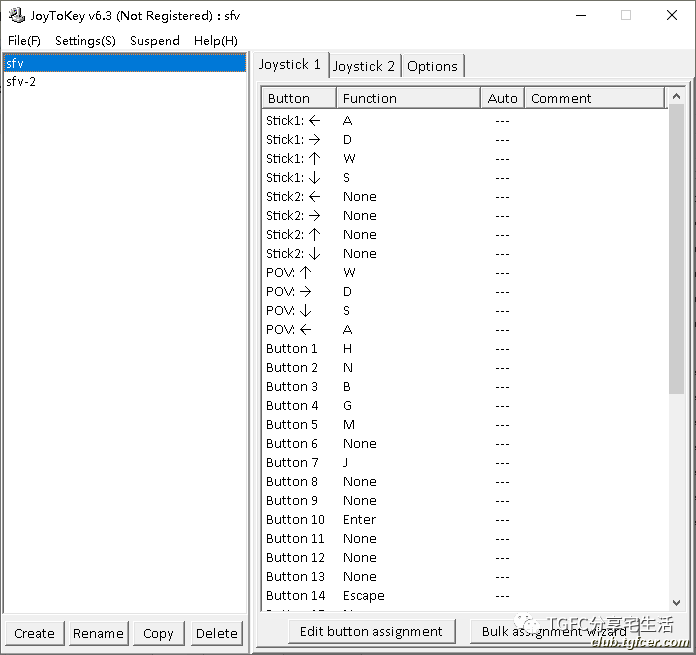Viewport: 696px width, 655px height.
Task: Select the Button 2 row
Action: click(465, 368)
